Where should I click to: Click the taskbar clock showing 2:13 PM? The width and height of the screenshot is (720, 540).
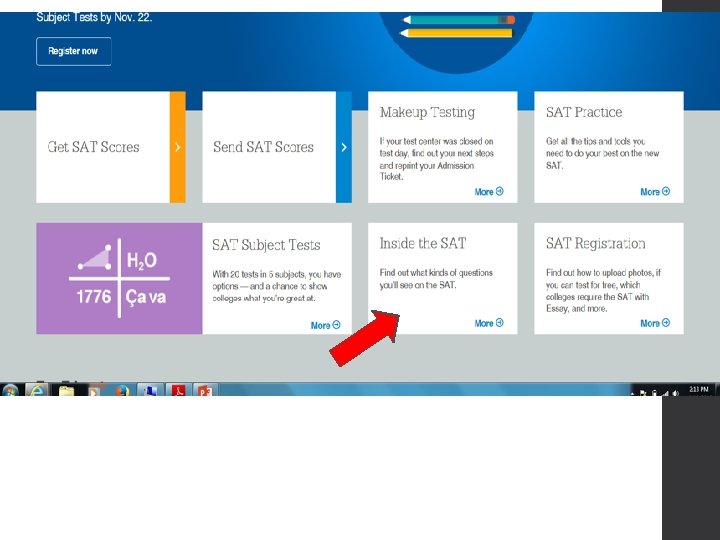tap(698, 389)
